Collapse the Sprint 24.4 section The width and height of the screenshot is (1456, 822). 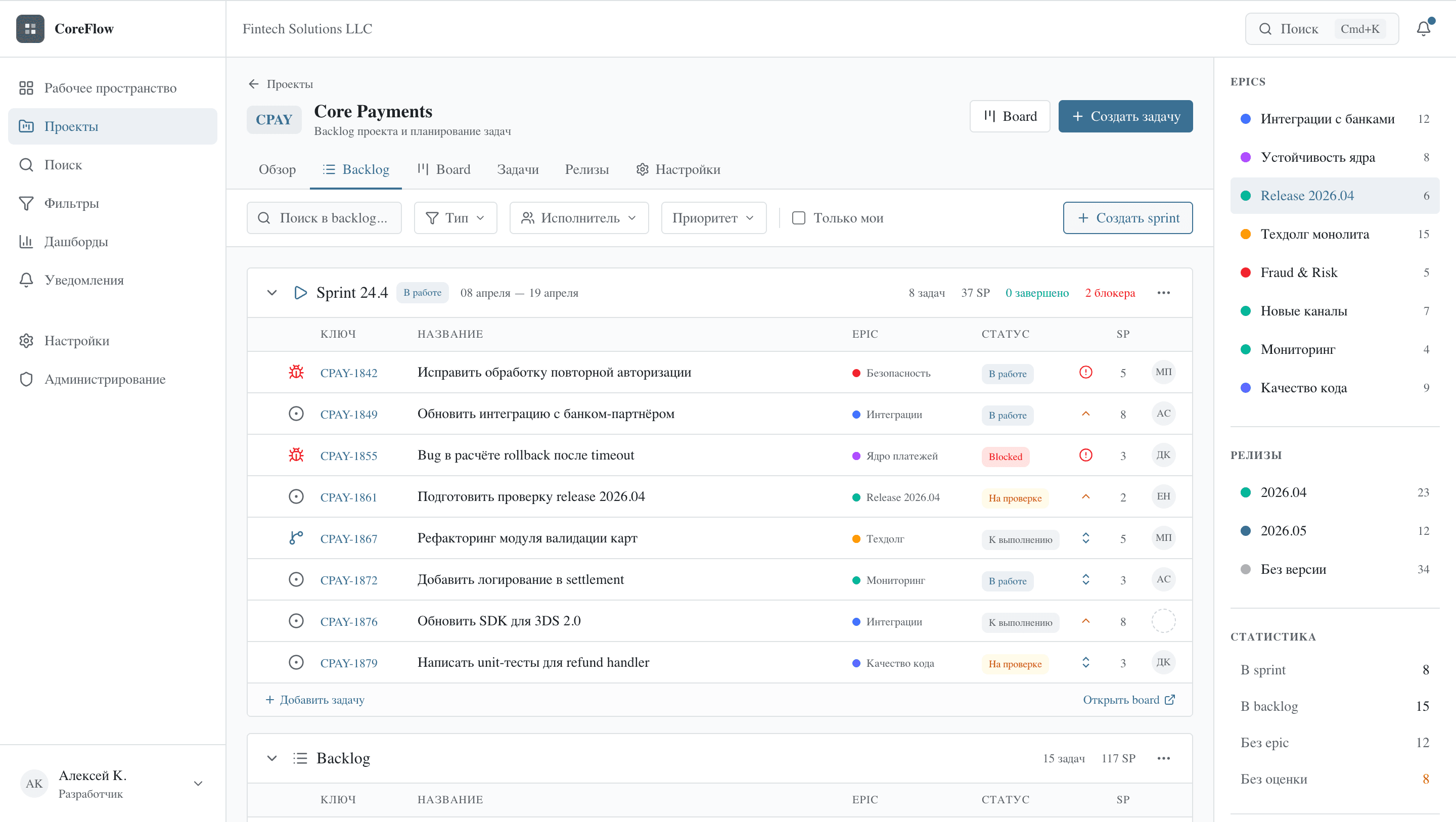(272, 292)
